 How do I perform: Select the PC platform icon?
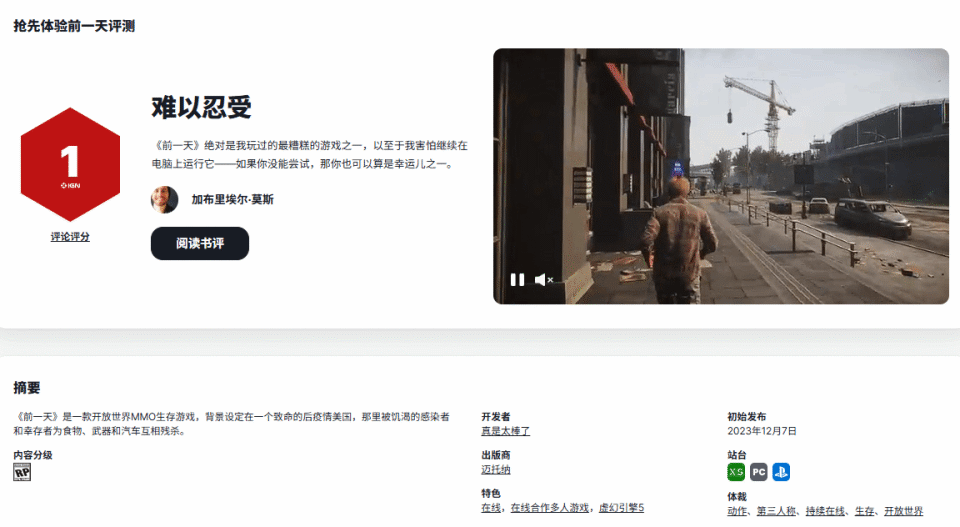pyautogui.click(x=759, y=472)
